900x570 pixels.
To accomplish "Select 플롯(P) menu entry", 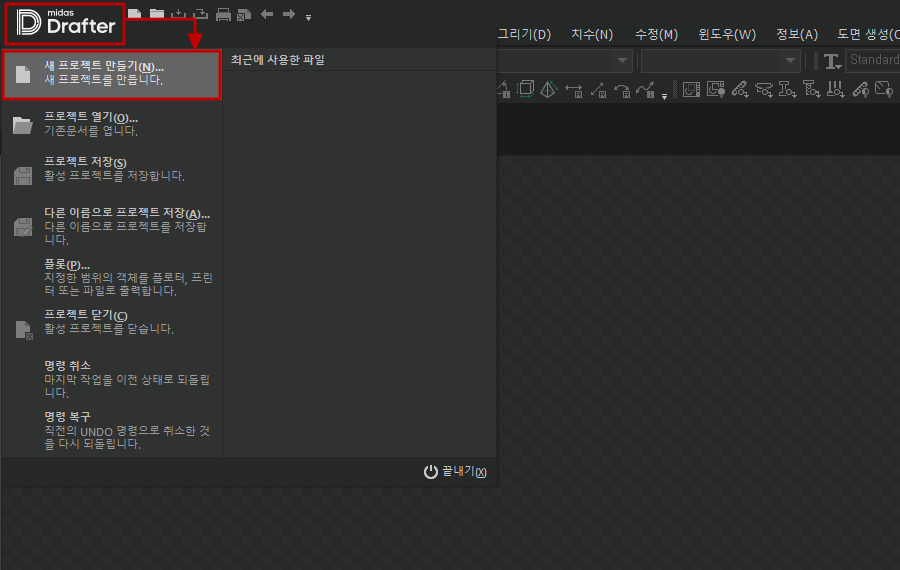I will (112, 277).
